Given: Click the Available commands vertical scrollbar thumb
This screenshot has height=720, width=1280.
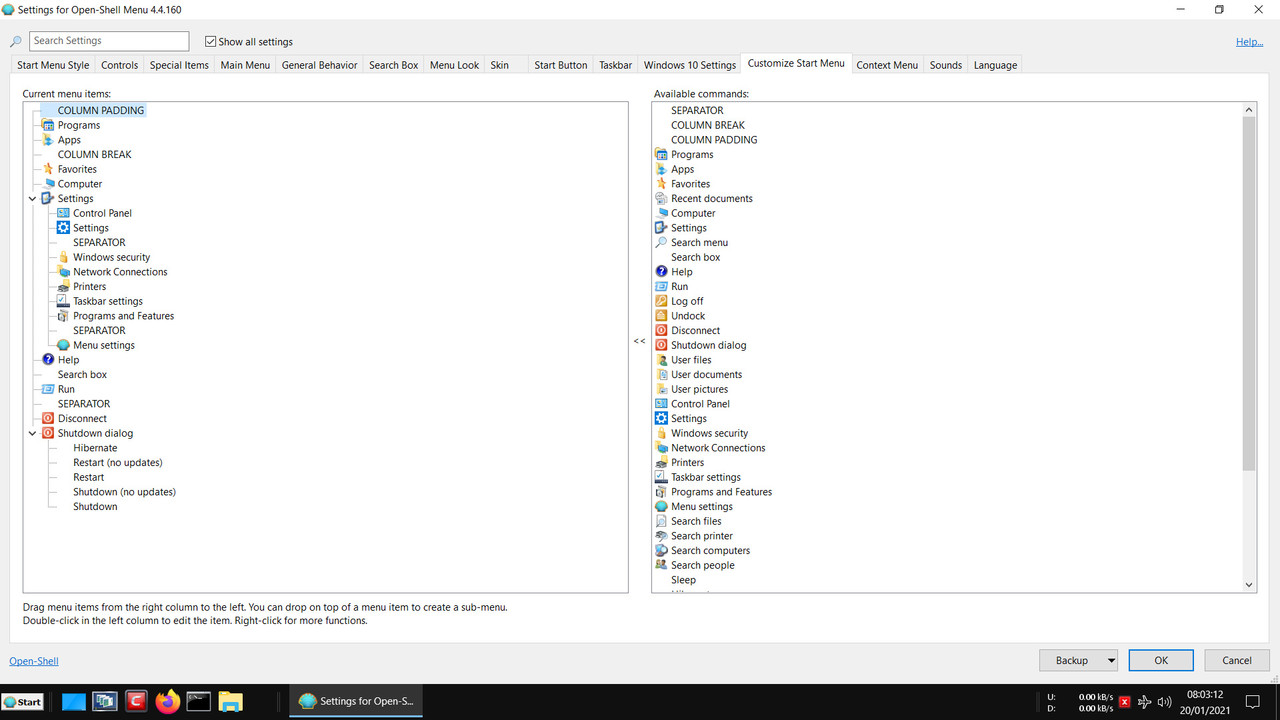Looking at the screenshot, I should (x=1249, y=293).
